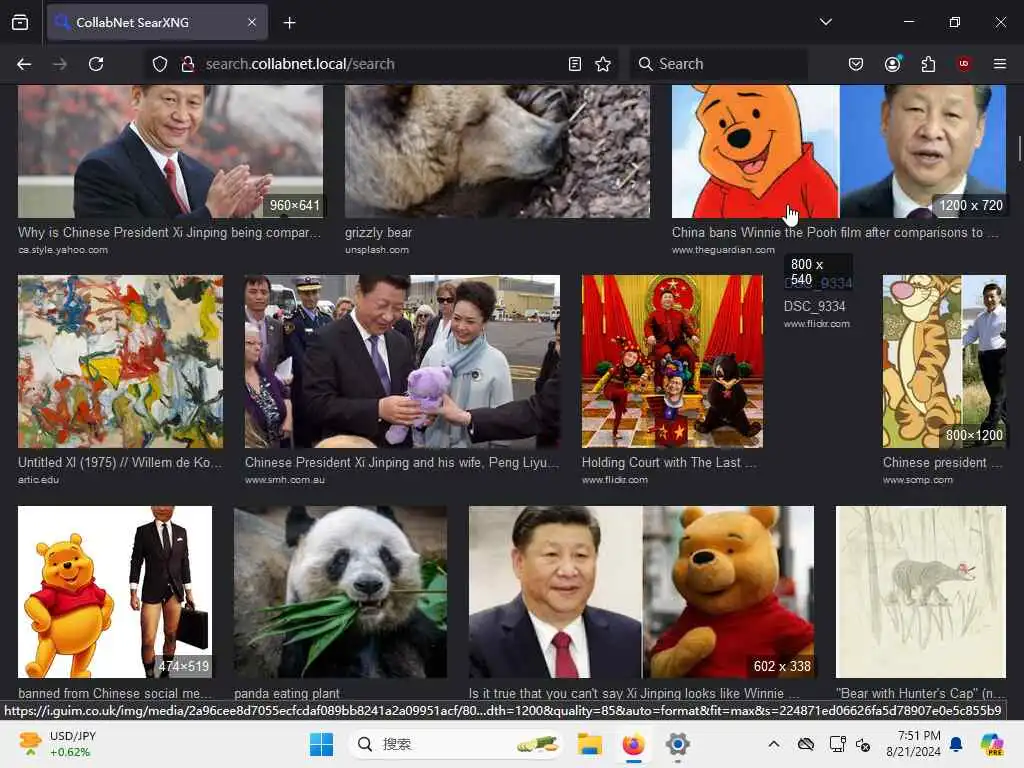Open the Save to Pocket icon
This screenshot has width=1024, height=768.
coord(856,64)
